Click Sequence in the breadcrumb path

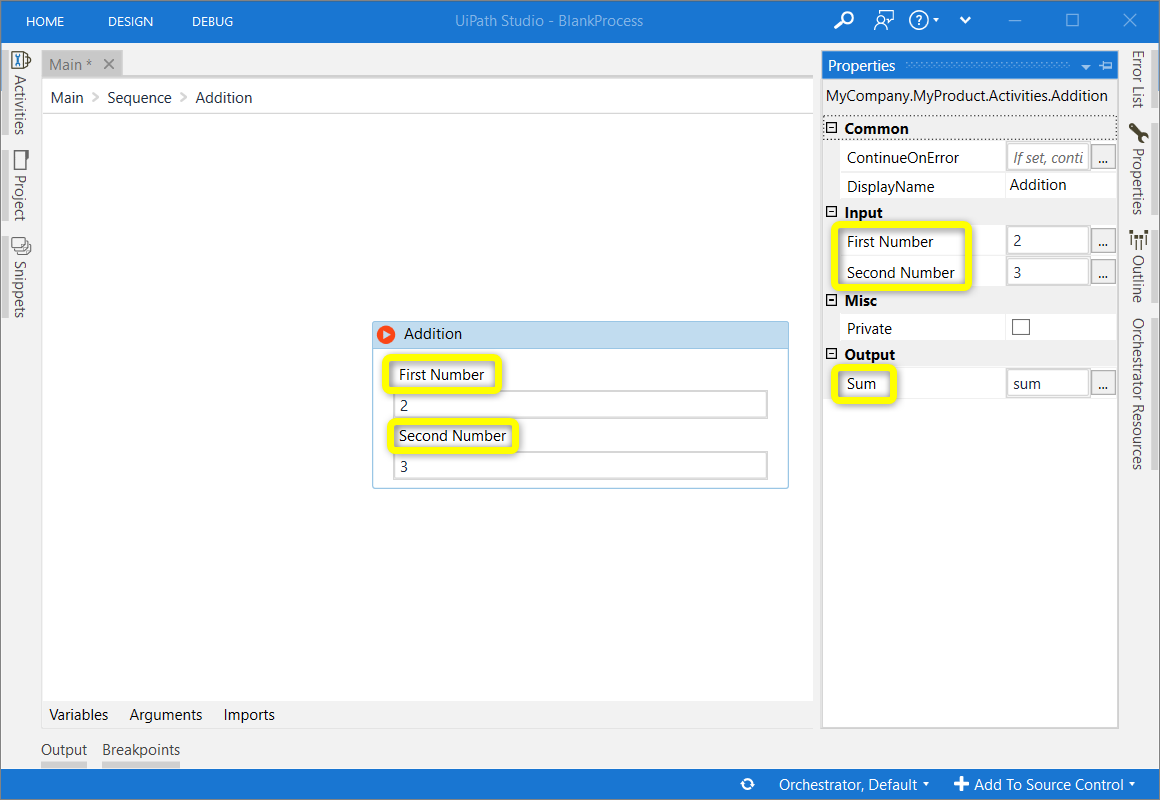[x=139, y=97]
